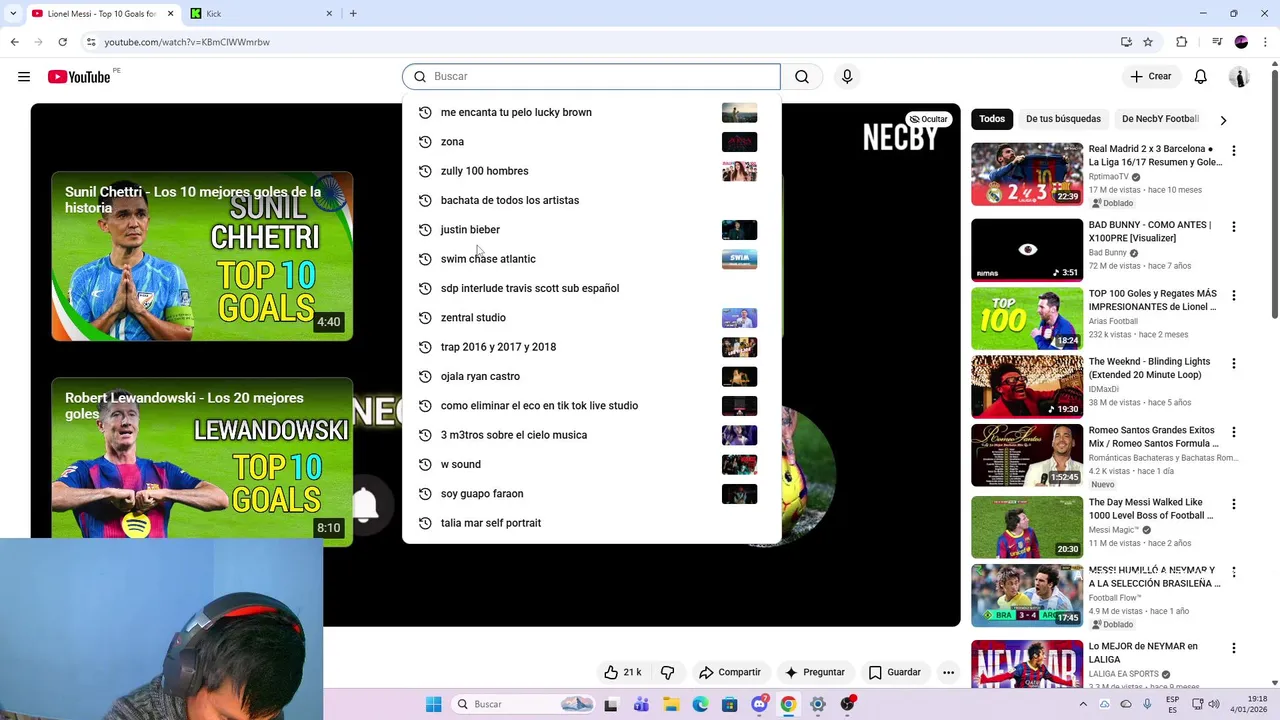Like the video with 21 k likes
This screenshot has width=1280, height=720.
[622, 672]
